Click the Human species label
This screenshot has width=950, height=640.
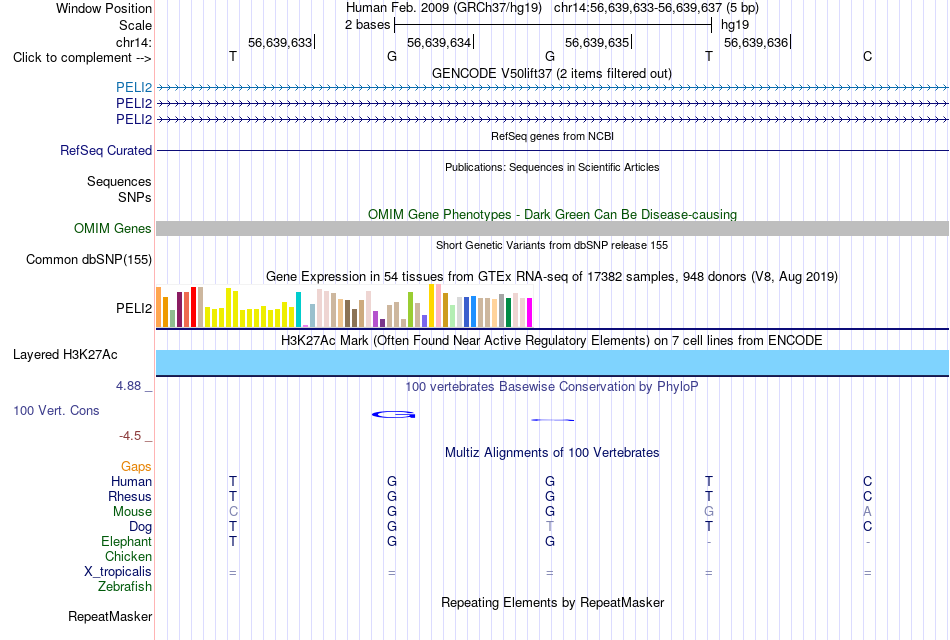click(x=131, y=481)
